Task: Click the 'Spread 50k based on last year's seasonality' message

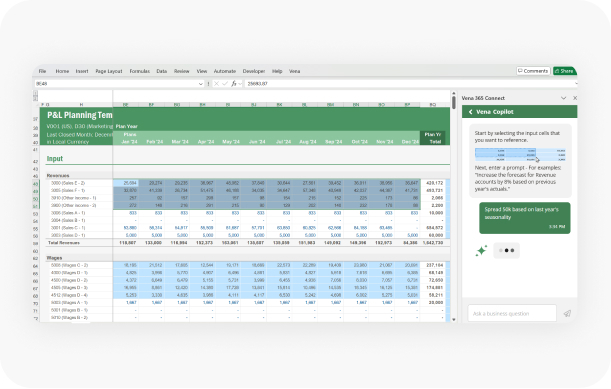Action: pos(524,218)
